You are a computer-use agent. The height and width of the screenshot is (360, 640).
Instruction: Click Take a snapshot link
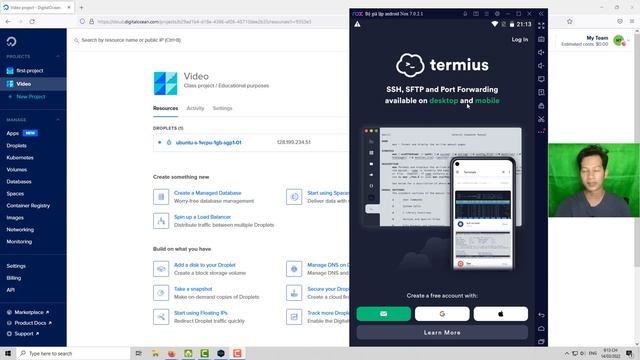(193, 289)
